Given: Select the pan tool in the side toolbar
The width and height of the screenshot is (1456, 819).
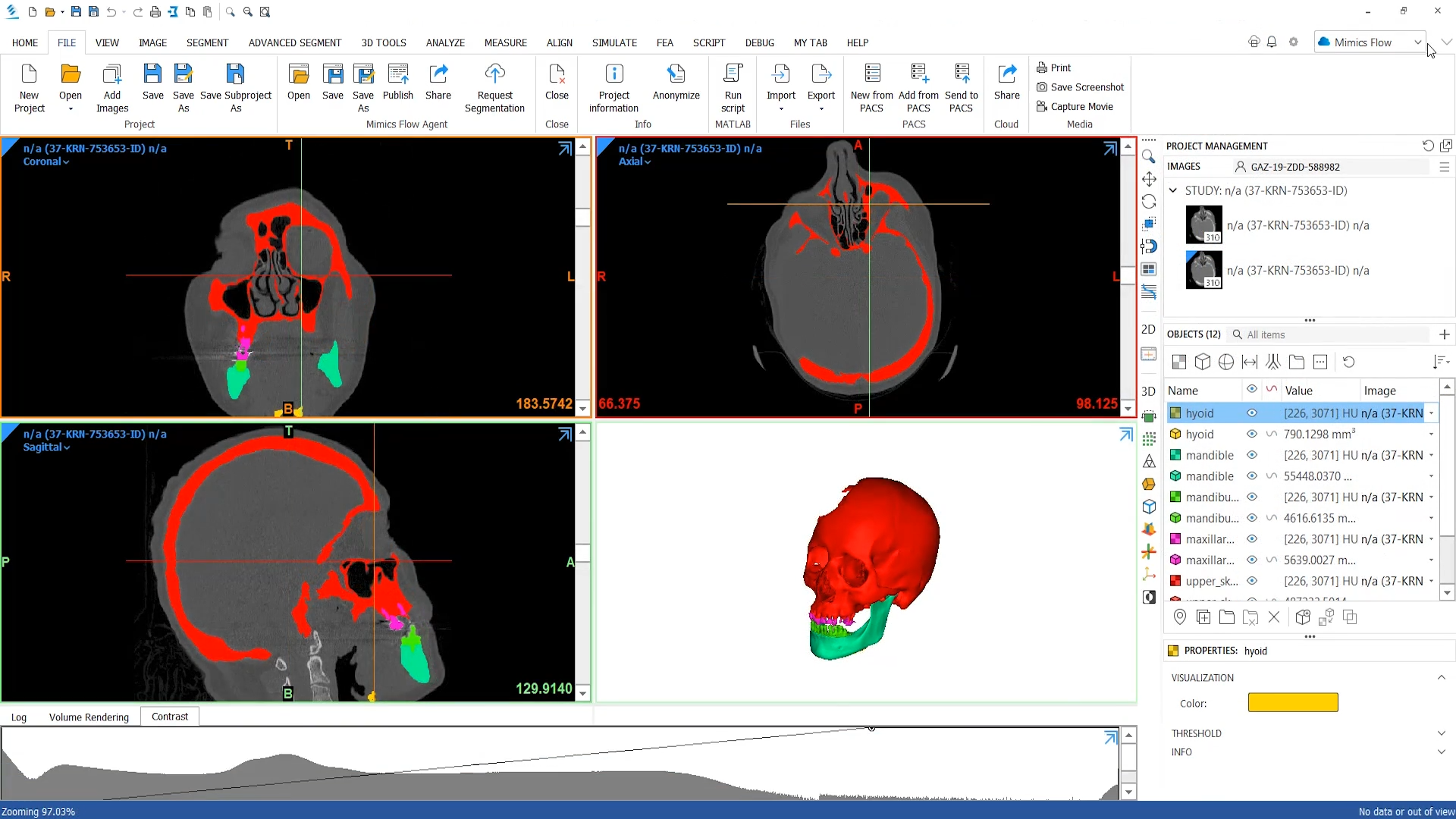Looking at the screenshot, I should (1149, 179).
